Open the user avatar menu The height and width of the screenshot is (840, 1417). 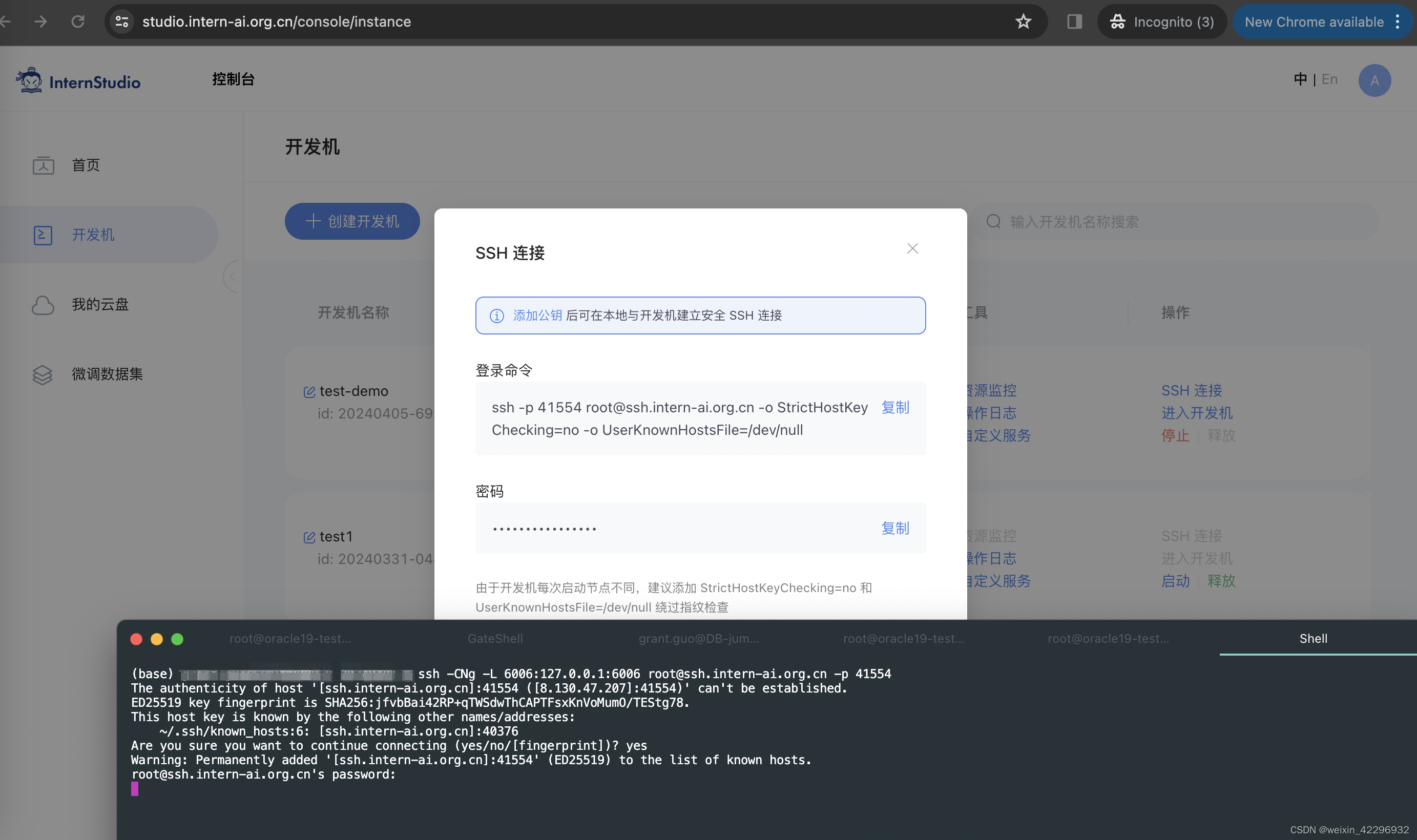(1374, 80)
